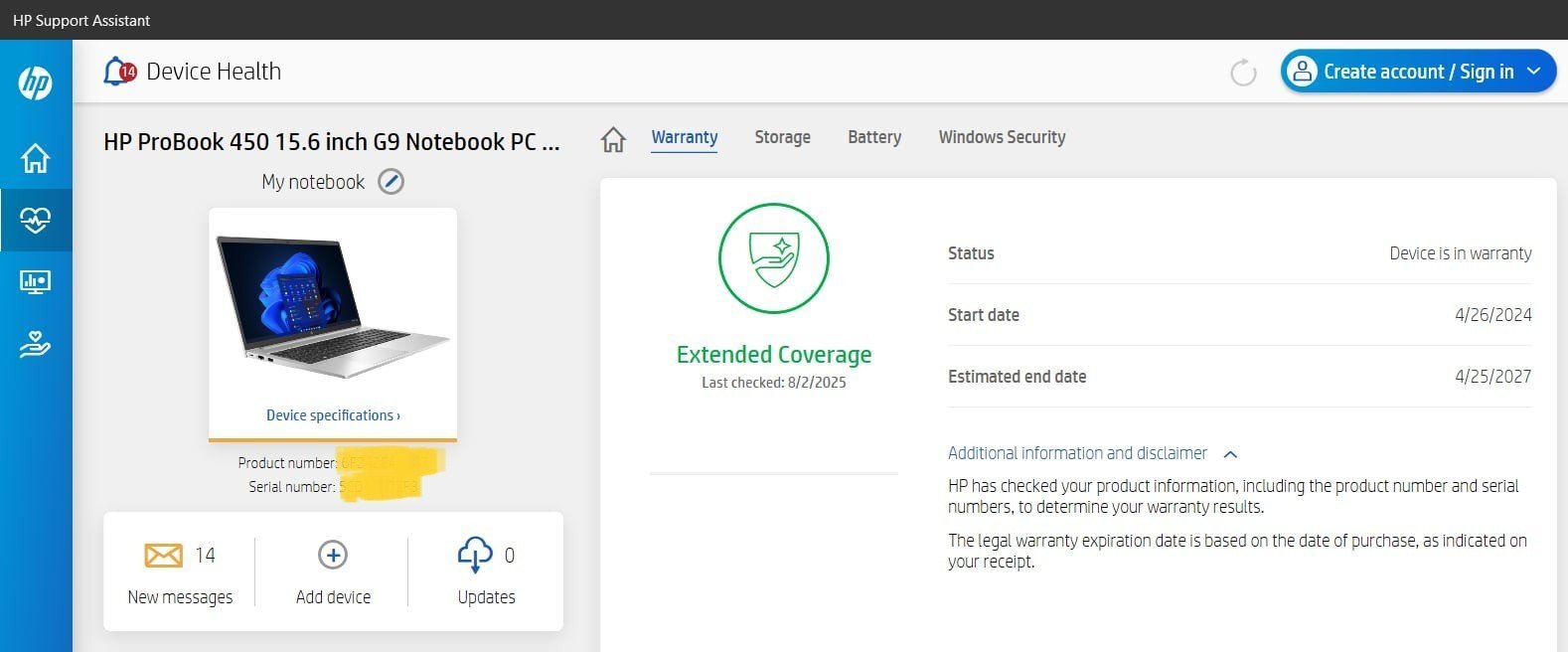Click the New messages label

pos(180,597)
